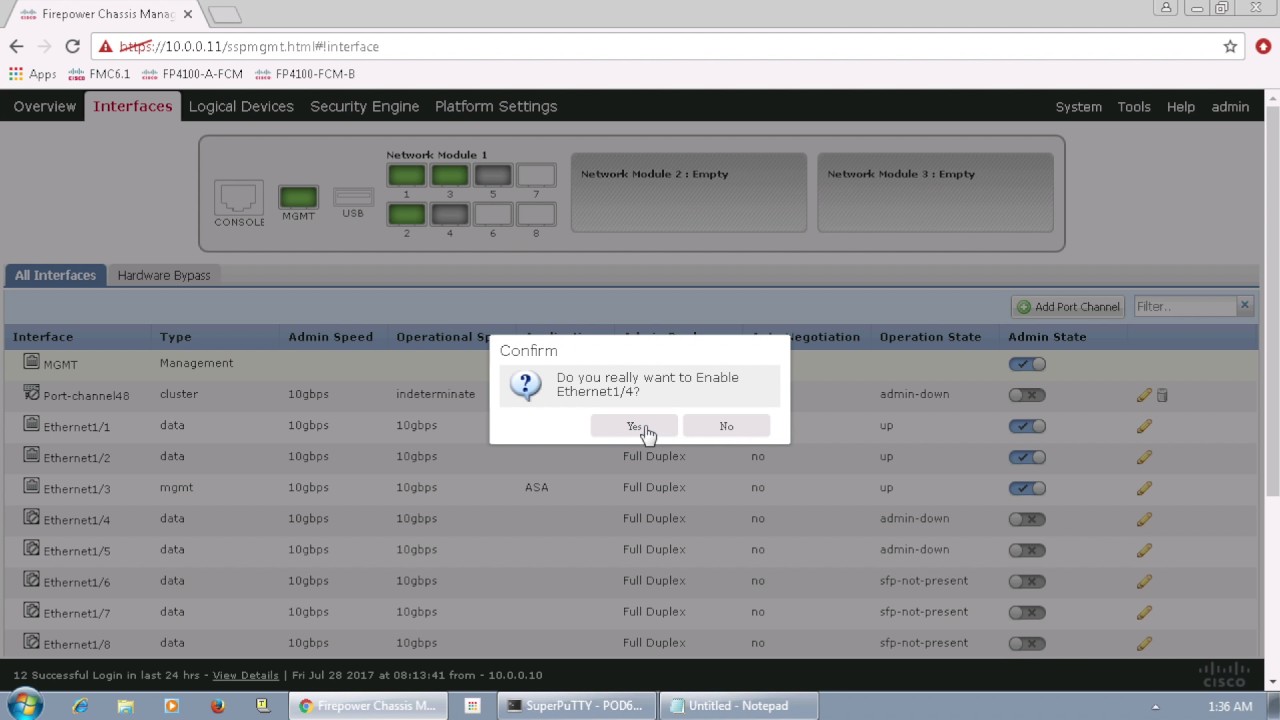The image size is (1280, 720).
Task: Select the Interfaces tab
Action: (133, 106)
